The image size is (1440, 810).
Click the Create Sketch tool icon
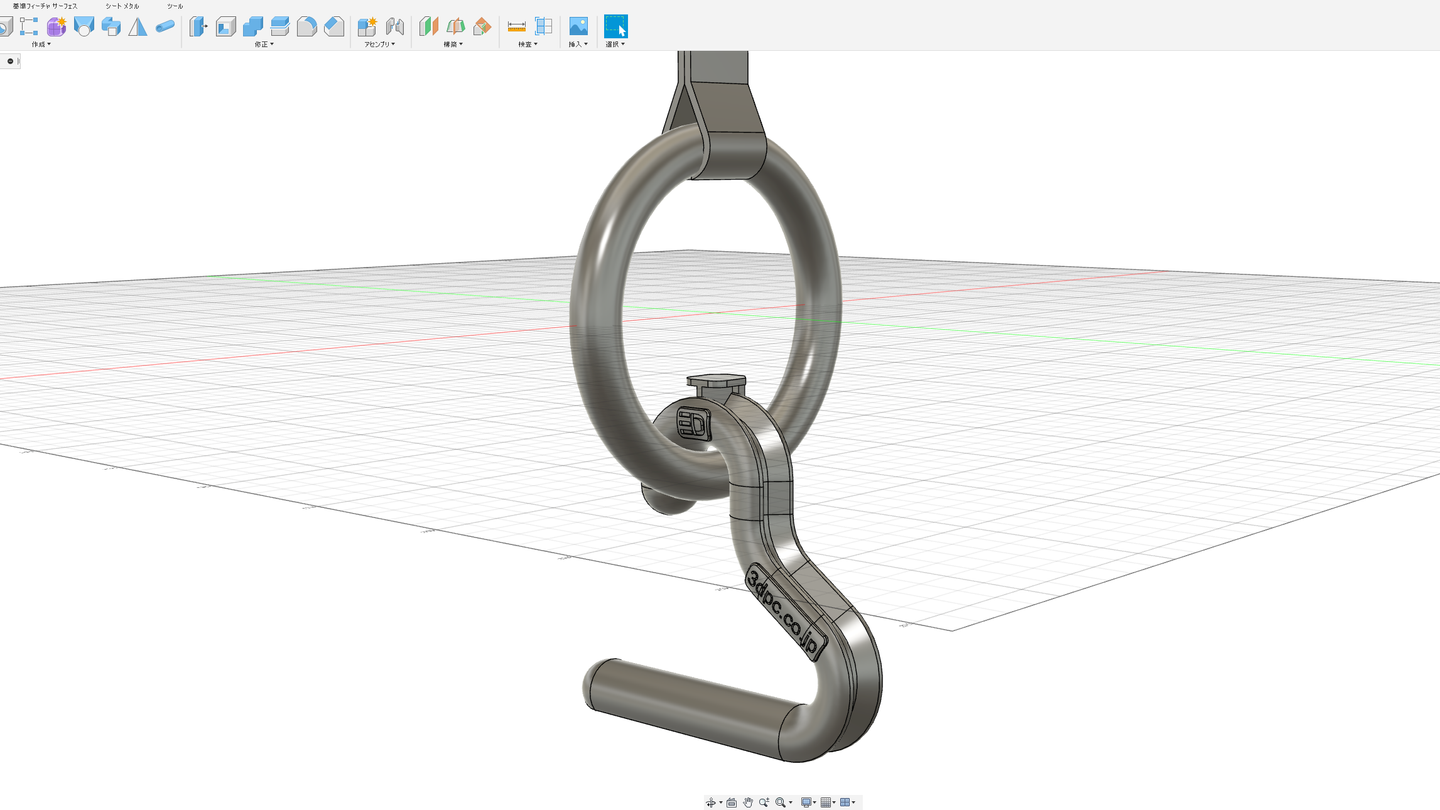[x=29, y=26]
